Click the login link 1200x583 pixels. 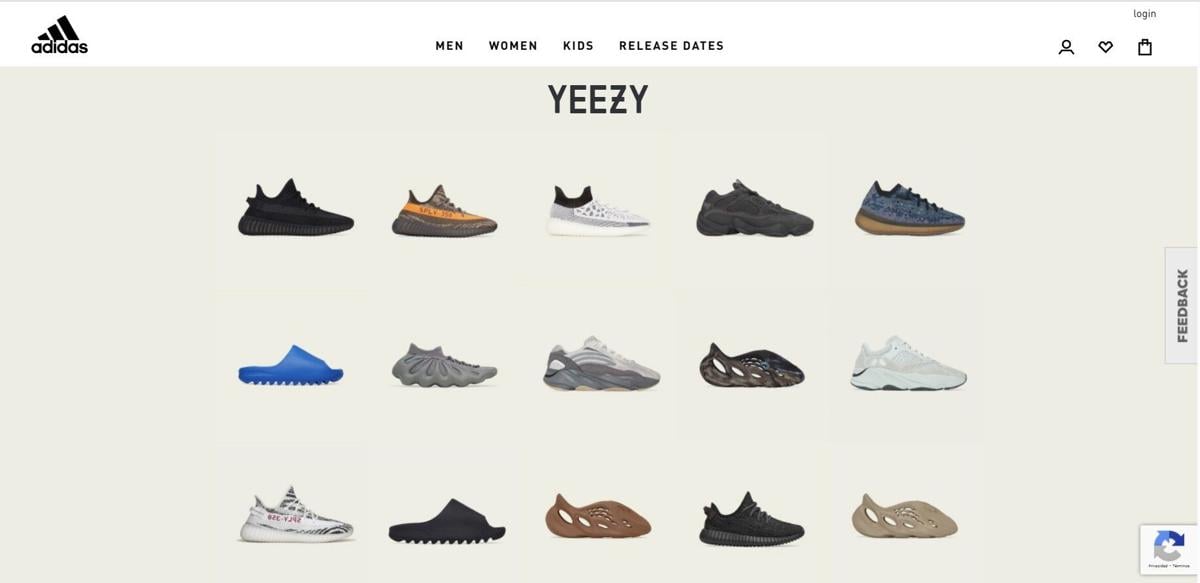click(1144, 14)
